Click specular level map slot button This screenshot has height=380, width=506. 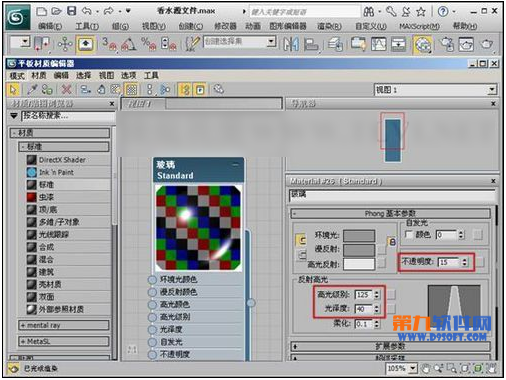(391, 295)
